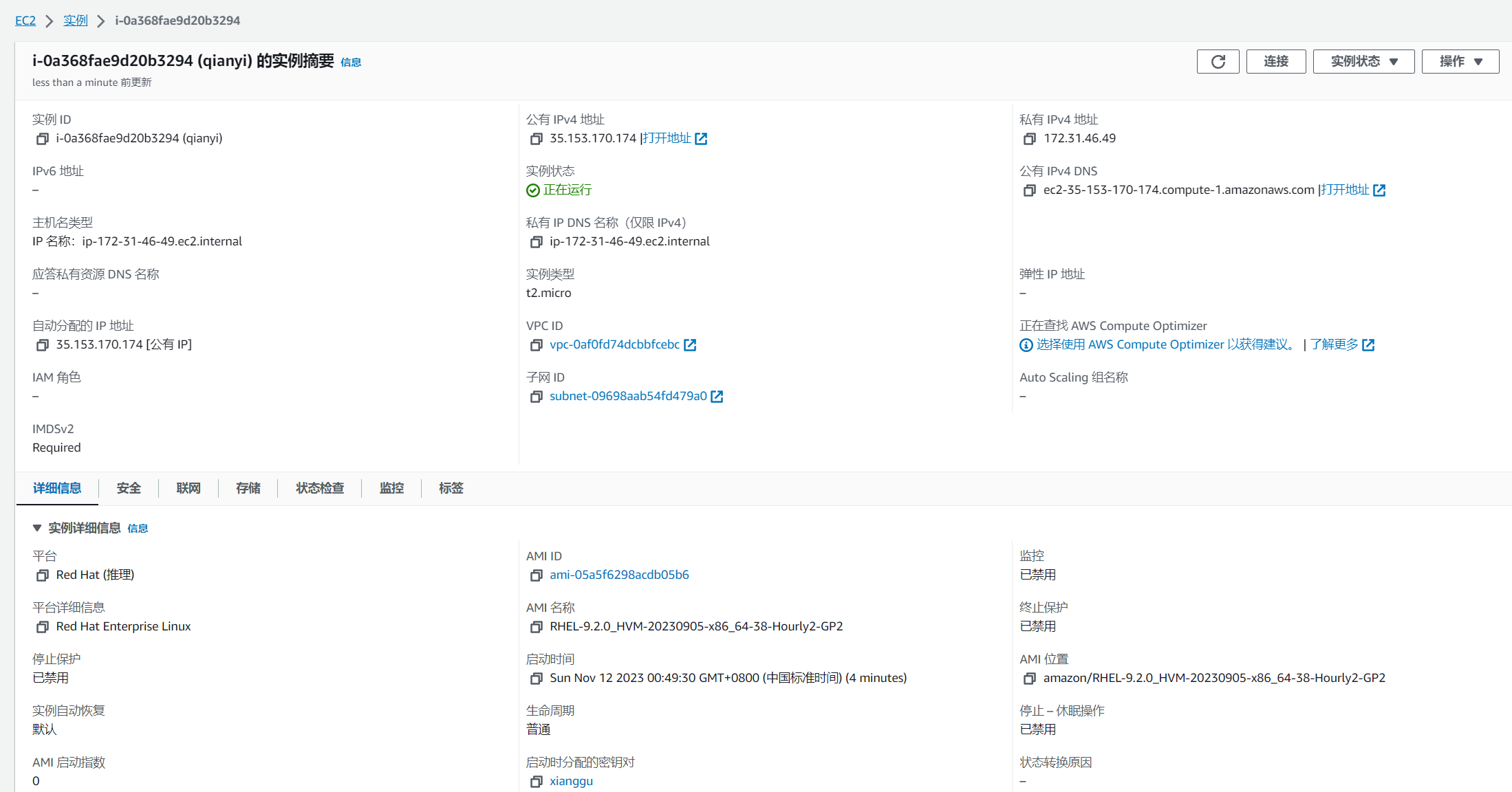Open the 实例状态 dropdown
Screen dimensions: 1512x792
1363,62
